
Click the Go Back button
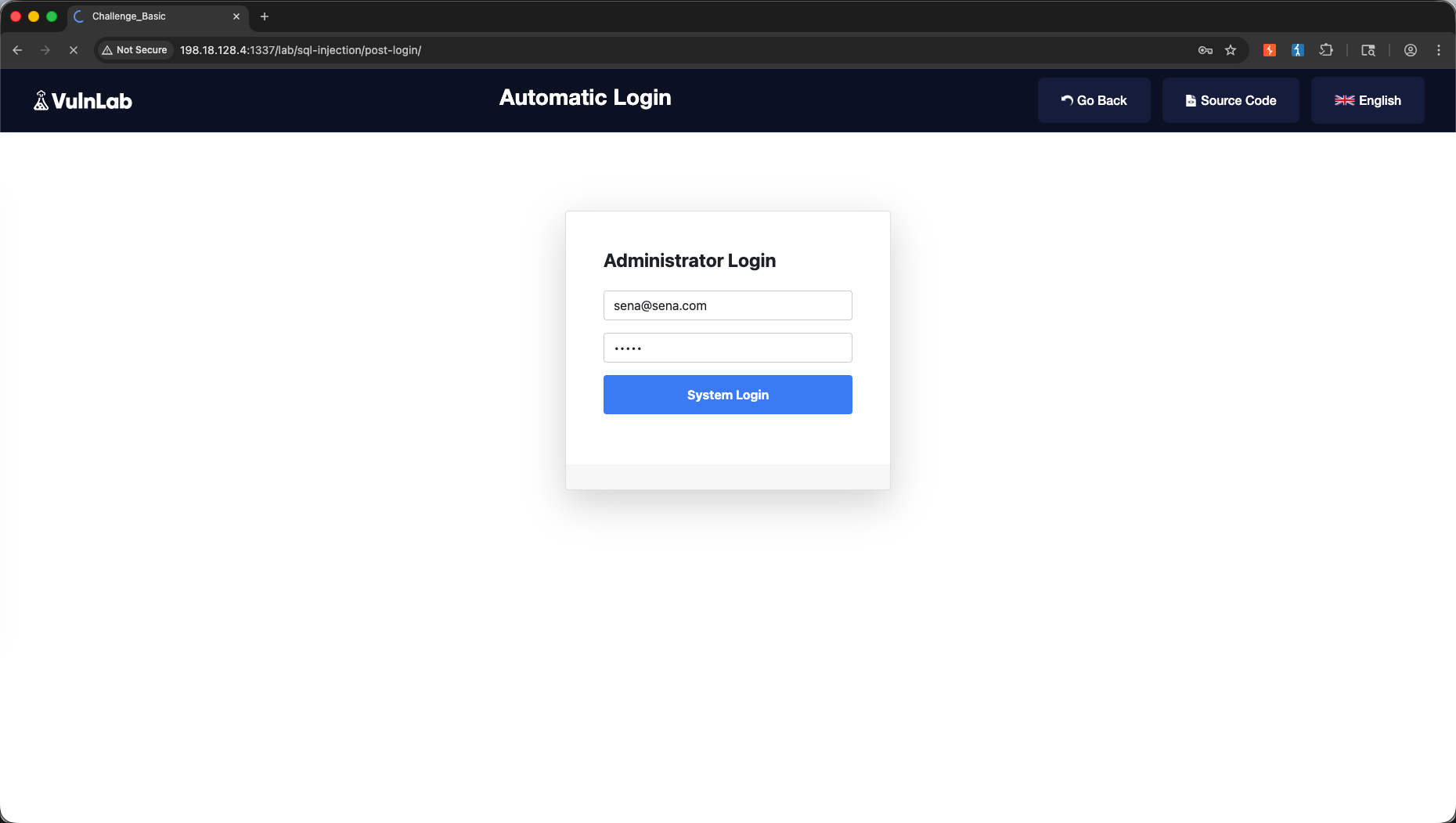tap(1094, 100)
